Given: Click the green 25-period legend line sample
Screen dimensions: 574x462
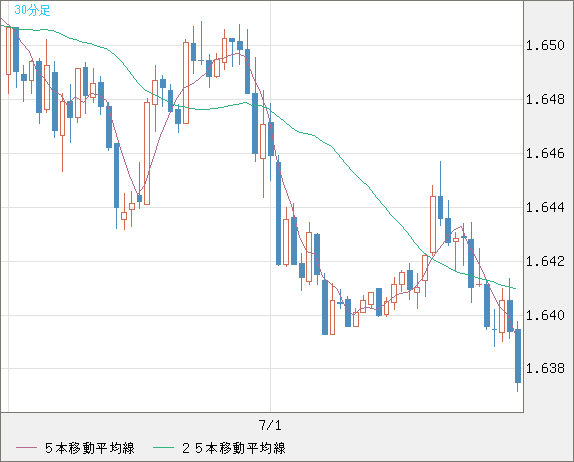Looking at the screenshot, I should click(163, 448).
